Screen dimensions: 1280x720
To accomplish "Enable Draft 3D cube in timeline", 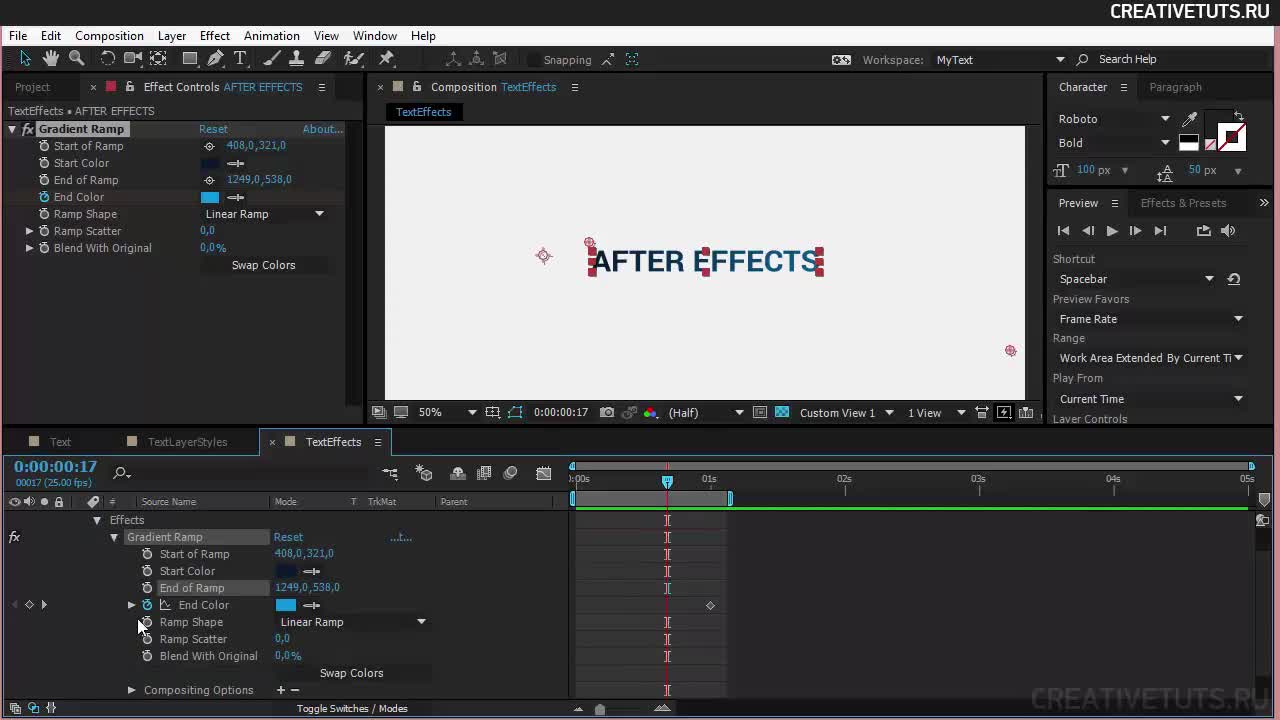I will pyautogui.click(x=424, y=473).
